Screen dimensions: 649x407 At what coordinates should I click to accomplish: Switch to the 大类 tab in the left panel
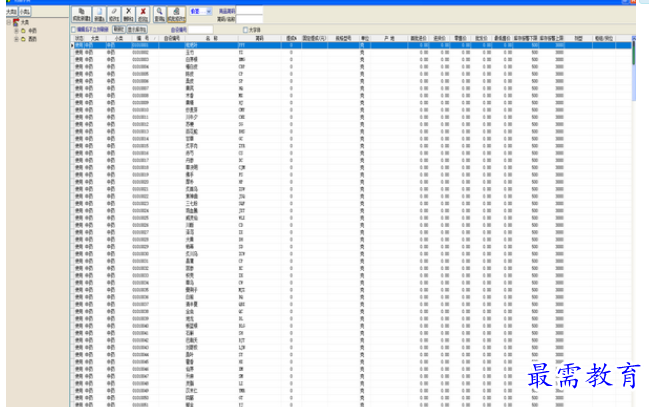(12, 12)
